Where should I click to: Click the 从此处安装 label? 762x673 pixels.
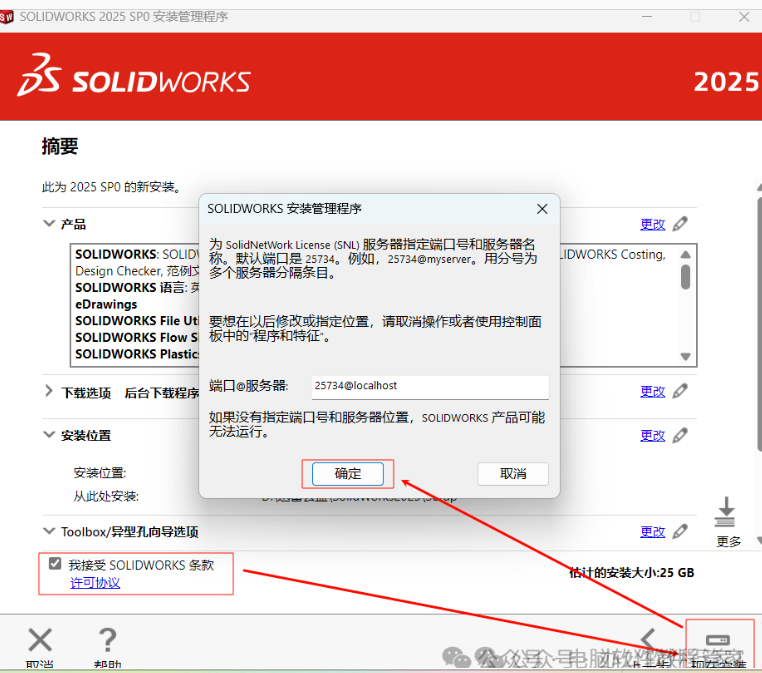coord(106,496)
